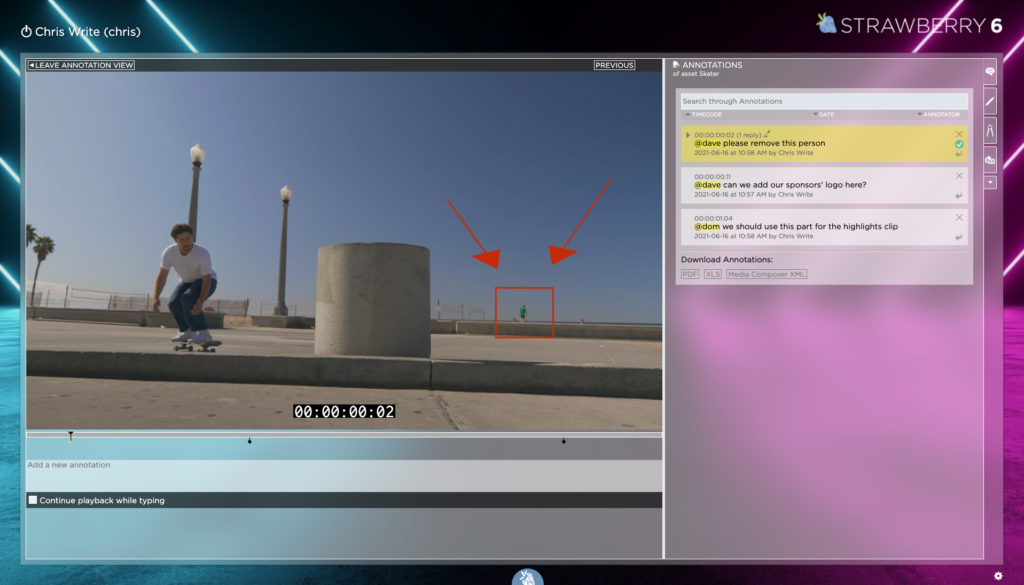Sort annotations by the DATE column
This screenshot has height=585, width=1024.
825,114
